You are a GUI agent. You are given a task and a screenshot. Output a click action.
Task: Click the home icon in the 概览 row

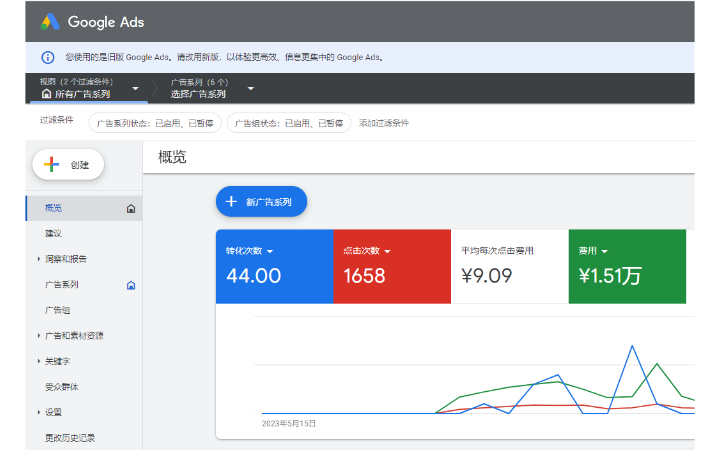click(x=131, y=208)
